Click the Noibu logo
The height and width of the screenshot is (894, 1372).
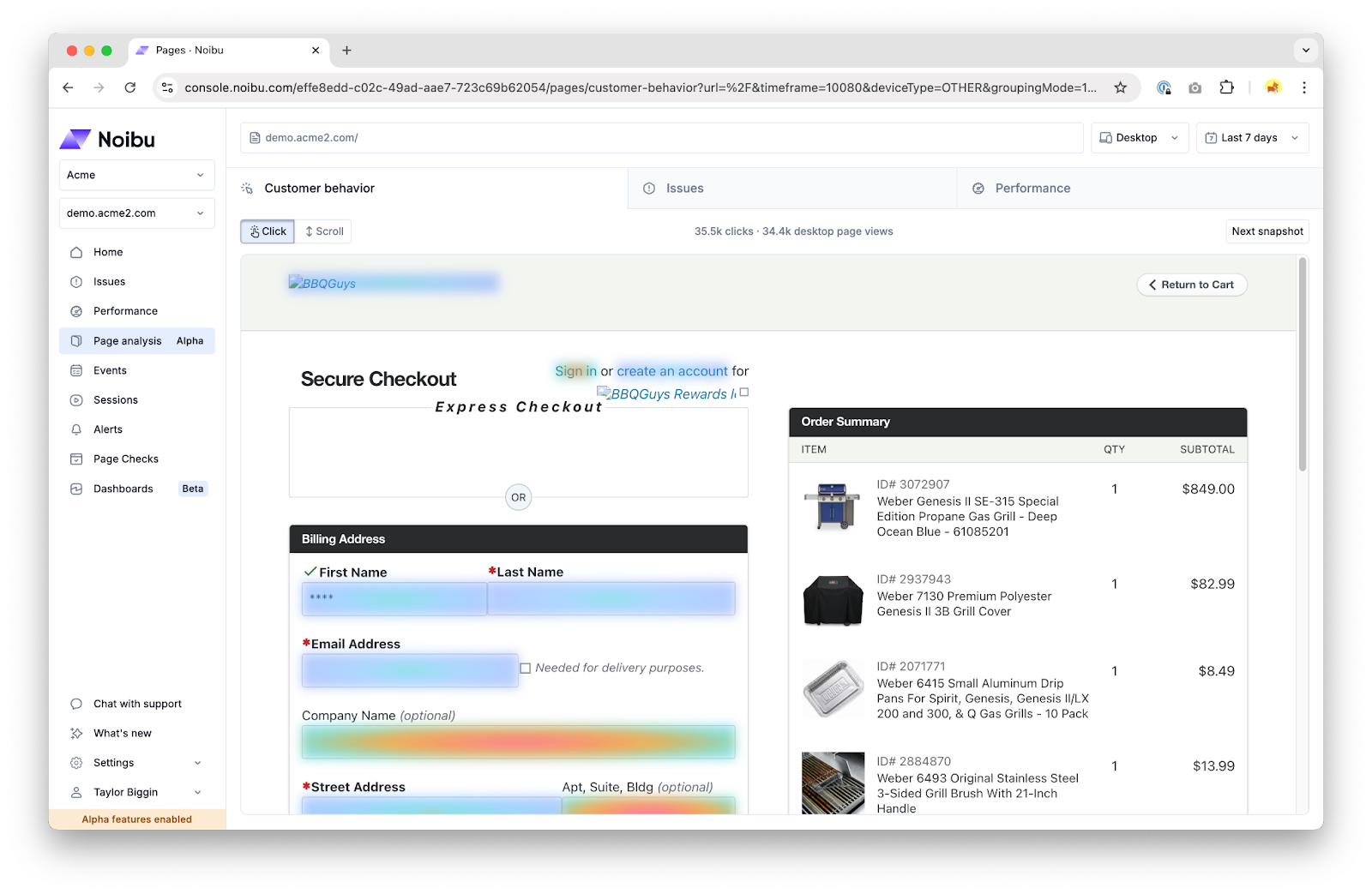[107, 140]
